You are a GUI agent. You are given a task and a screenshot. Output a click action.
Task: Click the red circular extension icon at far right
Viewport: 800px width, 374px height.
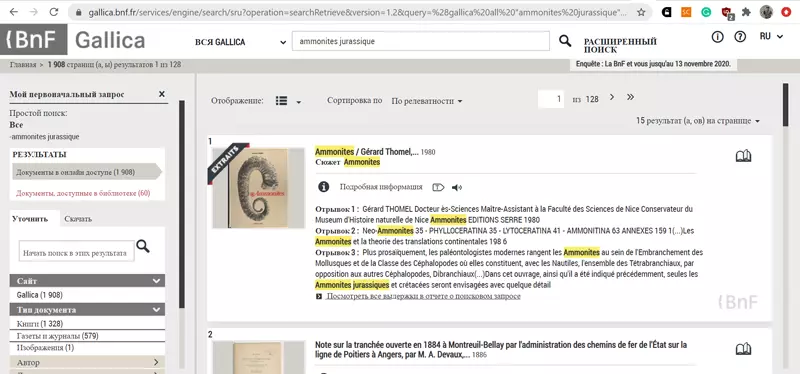786,12
